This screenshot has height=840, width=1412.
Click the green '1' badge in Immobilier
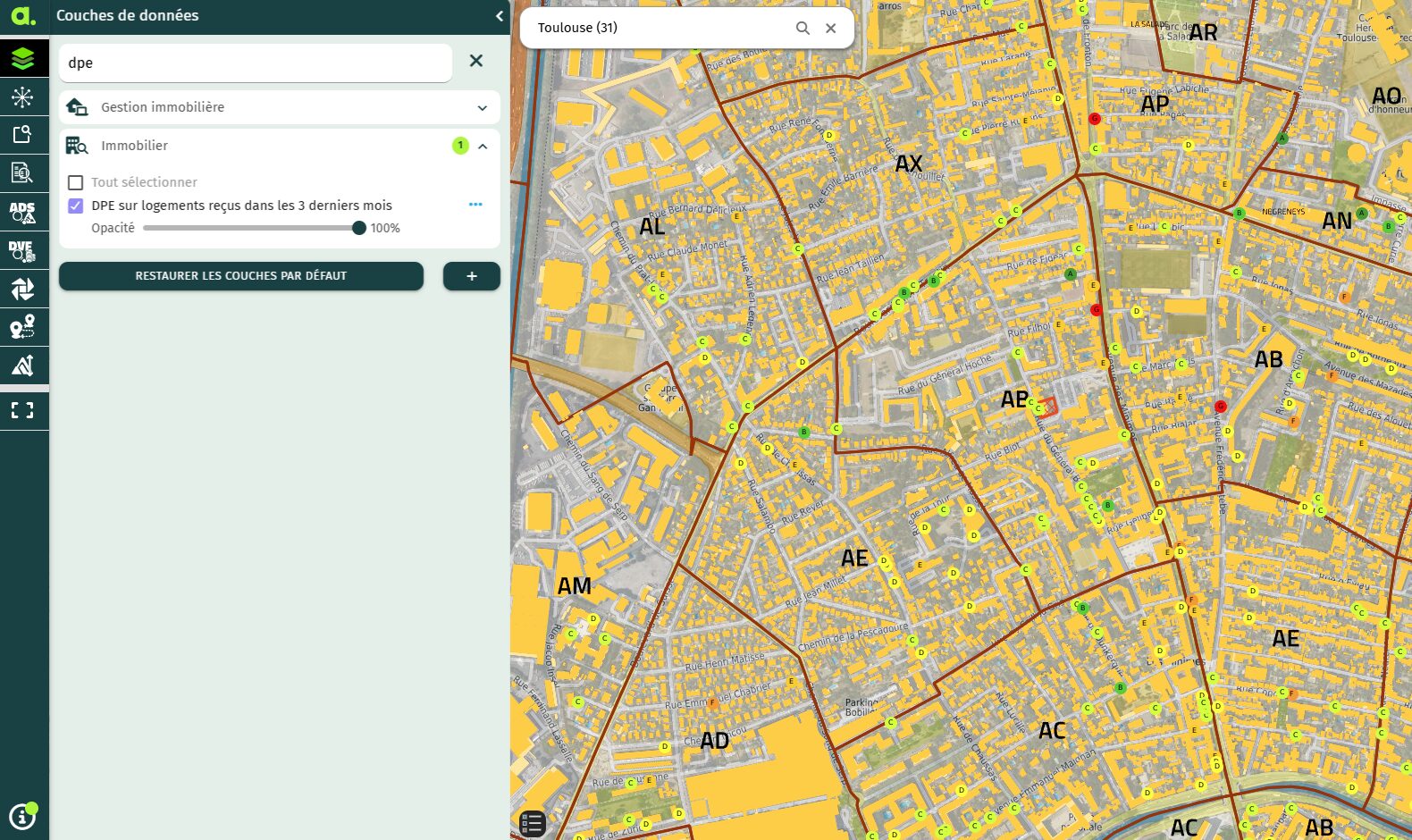point(460,146)
